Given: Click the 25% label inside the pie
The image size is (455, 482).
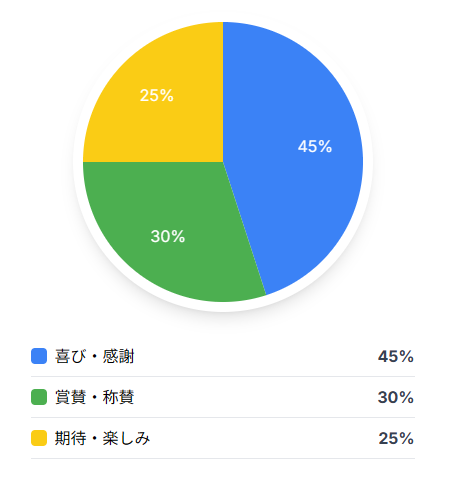Looking at the screenshot, I should (x=157, y=95).
